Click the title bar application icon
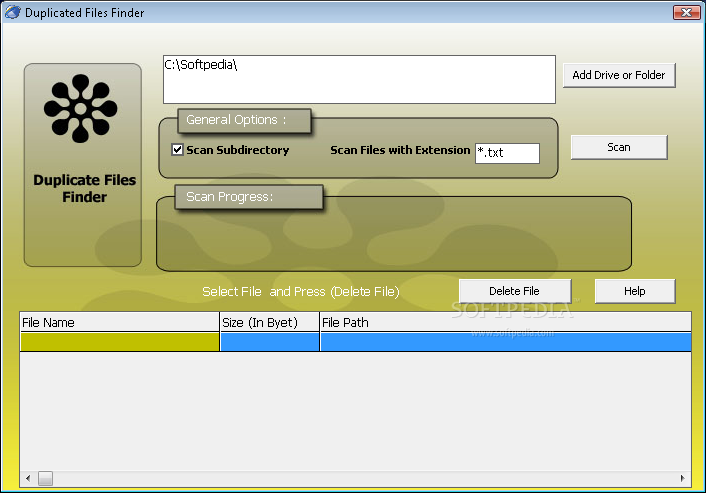The height and width of the screenshot is (493, 706). [x=13, y=12]
